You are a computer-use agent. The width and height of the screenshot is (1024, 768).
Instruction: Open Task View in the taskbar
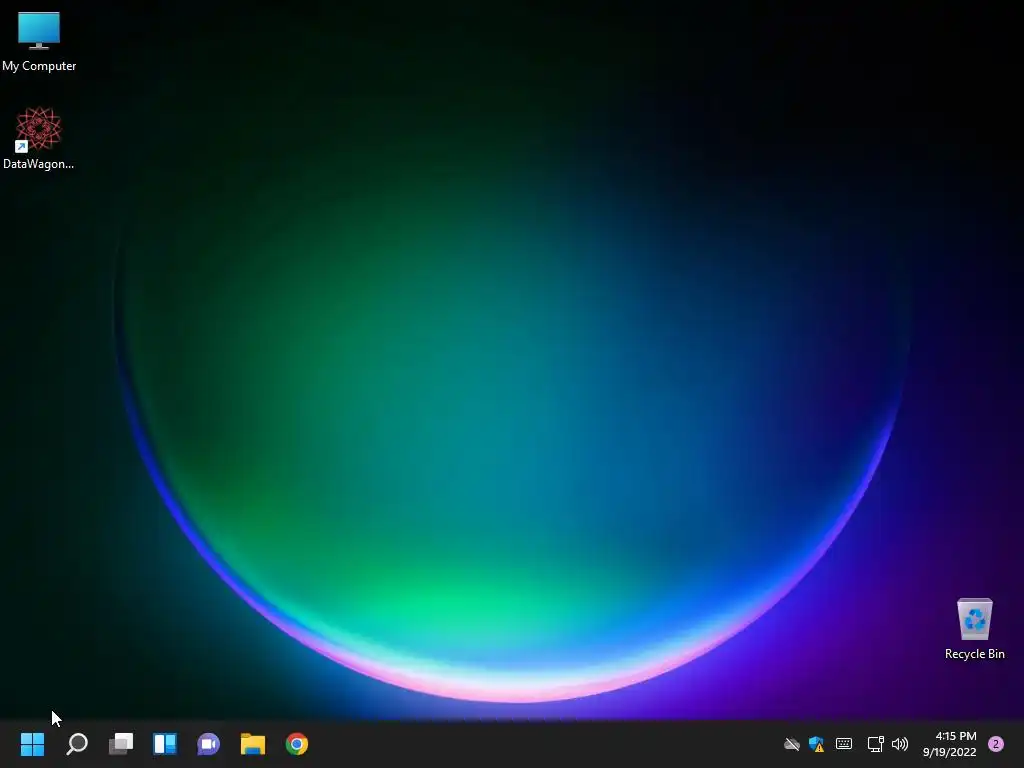[121, 744]
